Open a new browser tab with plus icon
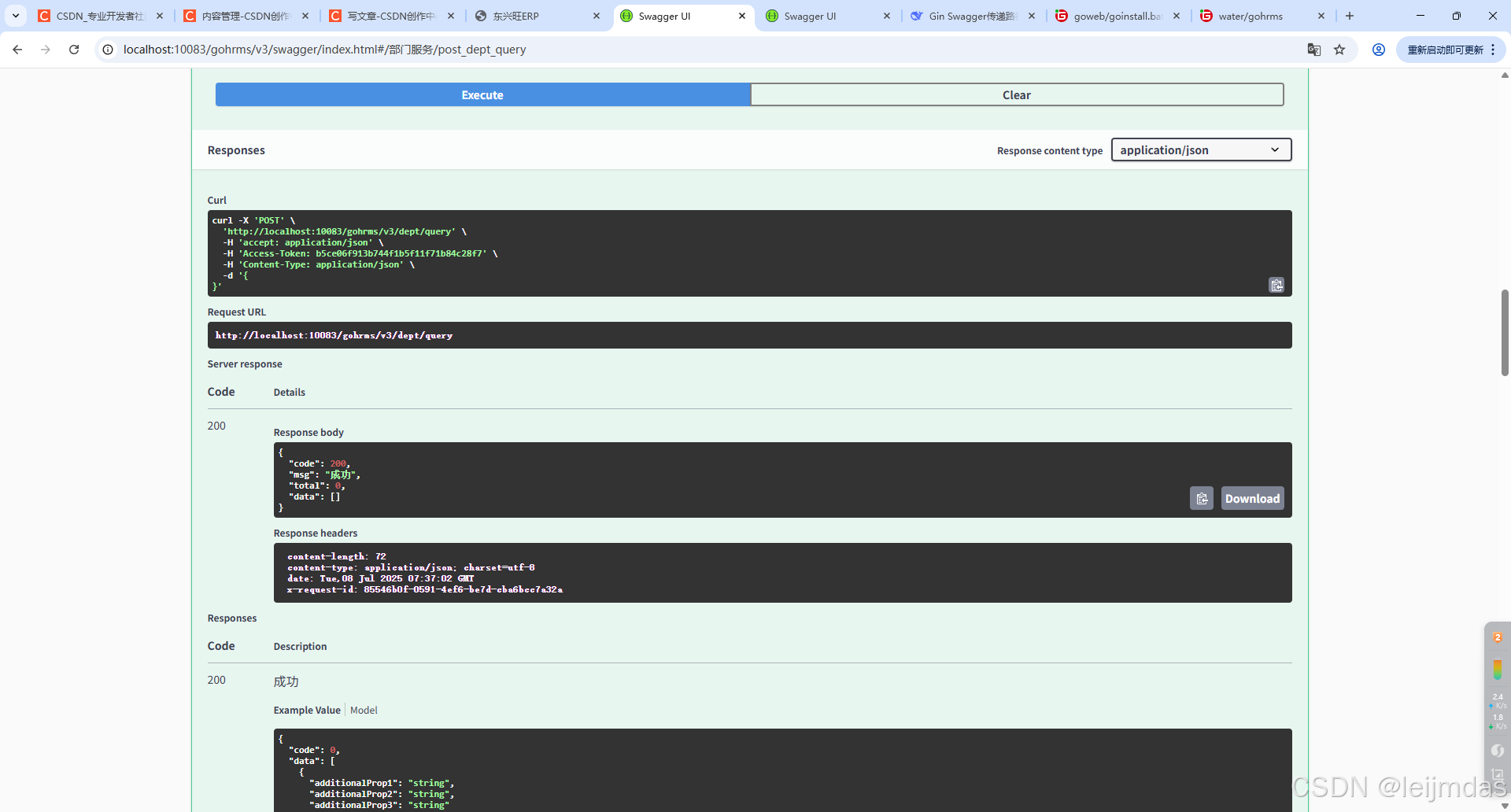 click(1350, 15)
